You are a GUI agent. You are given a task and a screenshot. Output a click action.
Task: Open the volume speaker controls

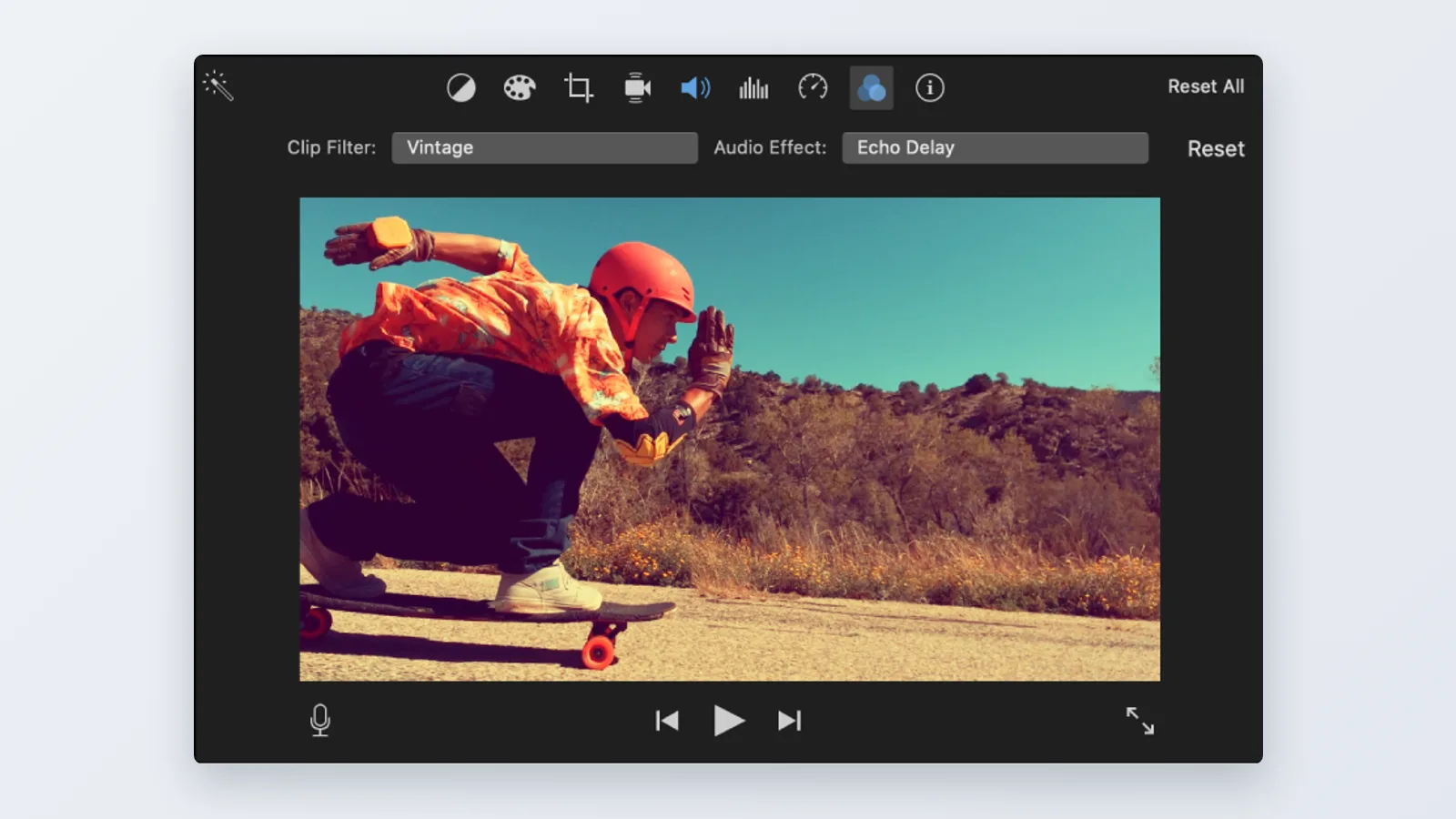695,88
